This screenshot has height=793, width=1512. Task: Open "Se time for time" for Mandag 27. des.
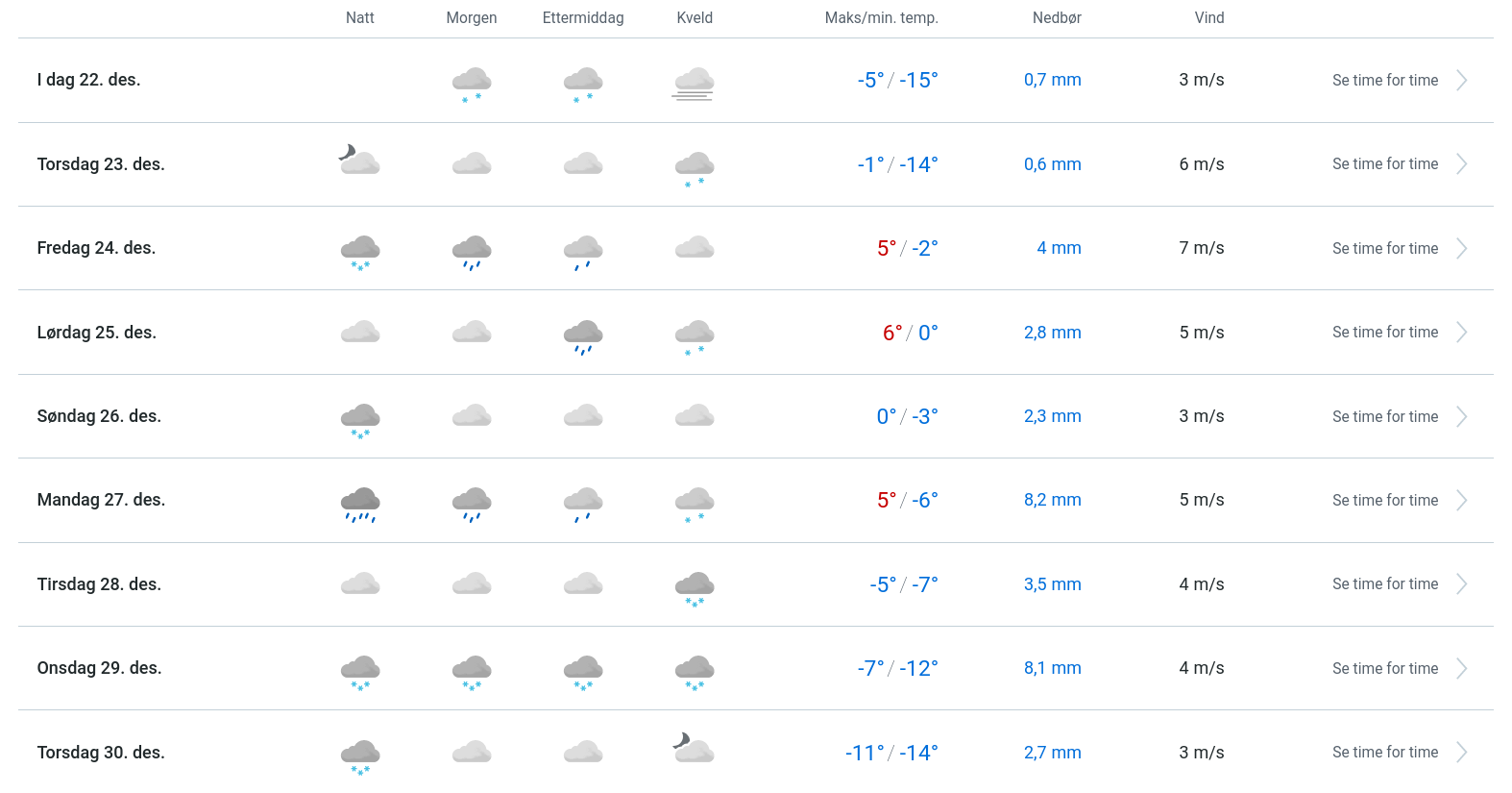click(x=1384, y=501)
